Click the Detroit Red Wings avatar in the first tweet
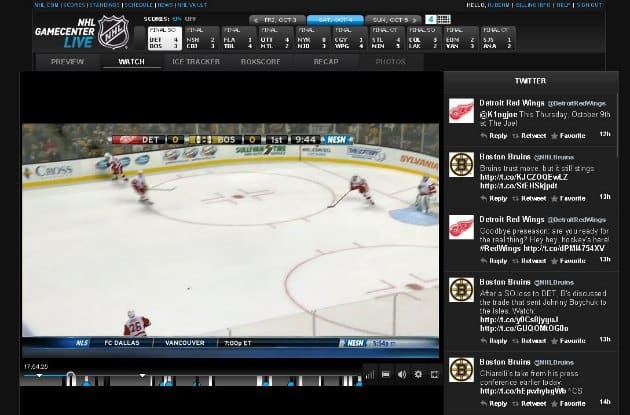630x415 pixels. pyautogui.click(x=461, y=111)
